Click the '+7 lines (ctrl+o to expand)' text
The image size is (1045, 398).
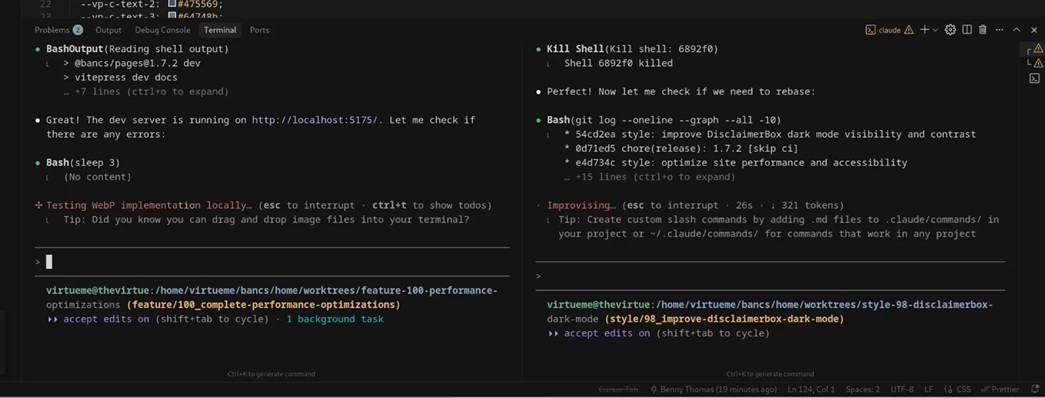pos(151,91)
